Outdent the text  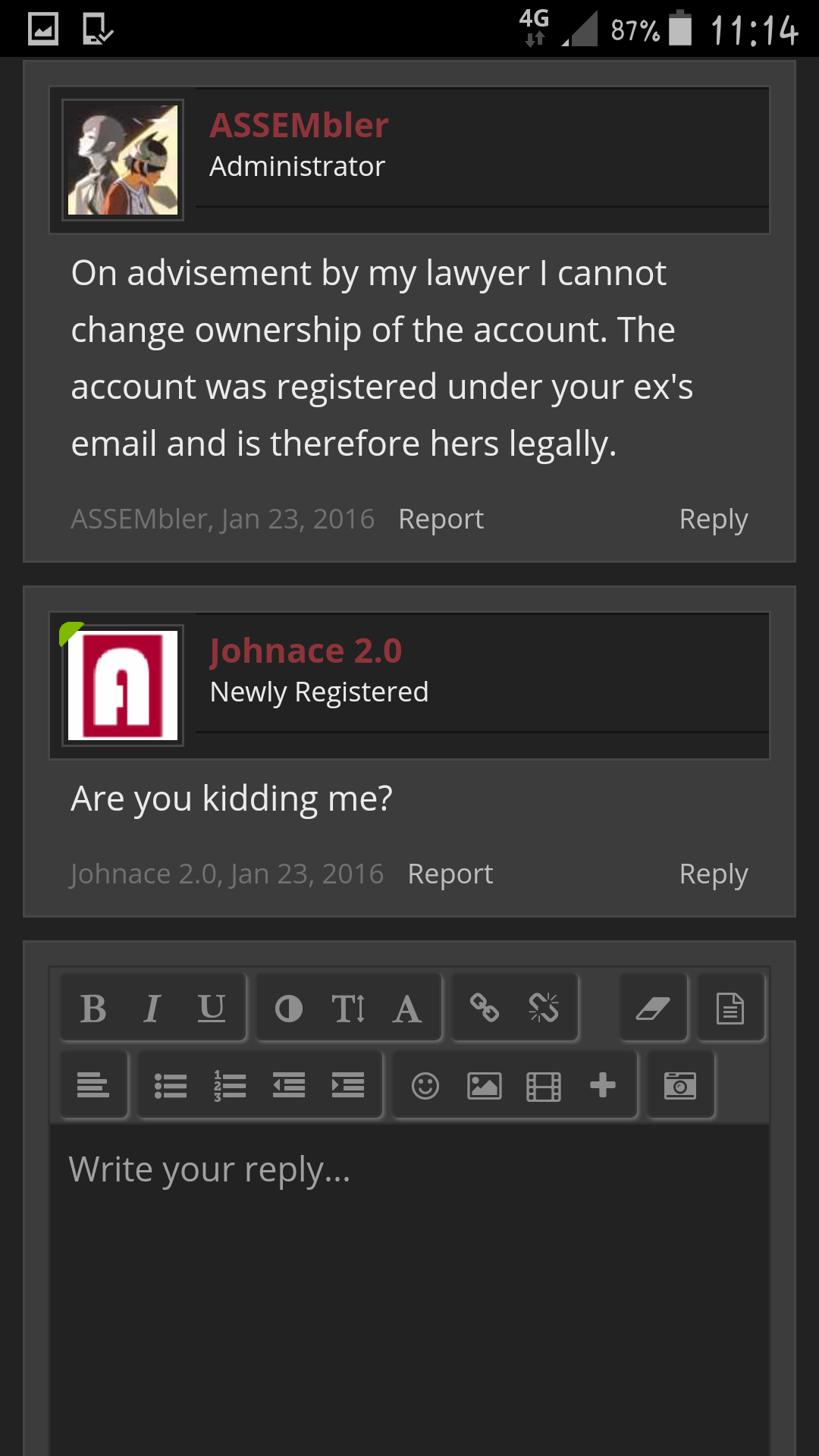point(289,1085)
